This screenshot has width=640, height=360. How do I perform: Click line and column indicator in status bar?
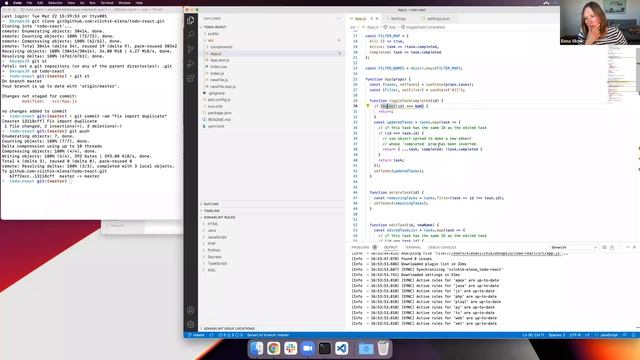[x=533, y=335]
